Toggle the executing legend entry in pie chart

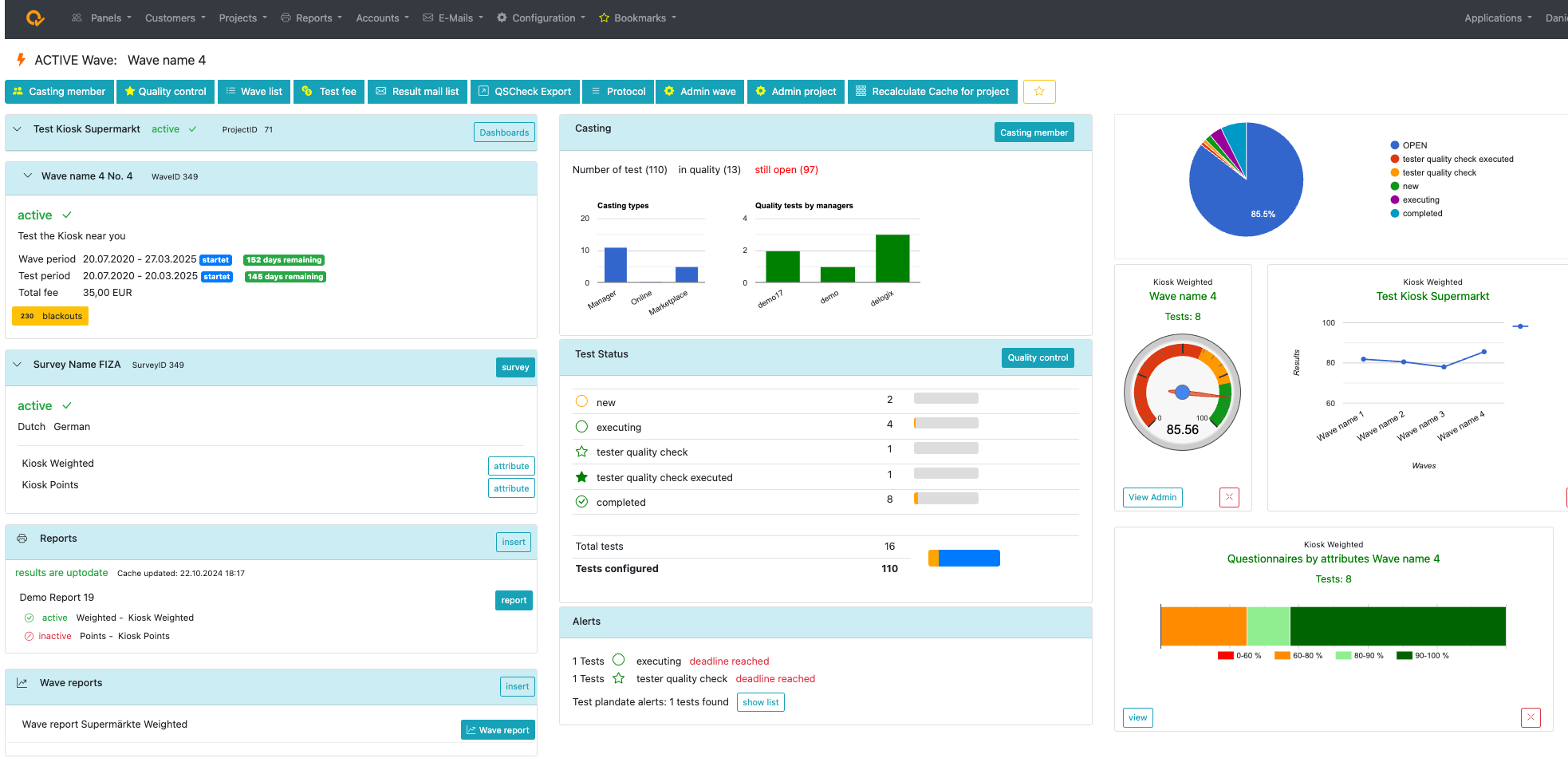1415,199
